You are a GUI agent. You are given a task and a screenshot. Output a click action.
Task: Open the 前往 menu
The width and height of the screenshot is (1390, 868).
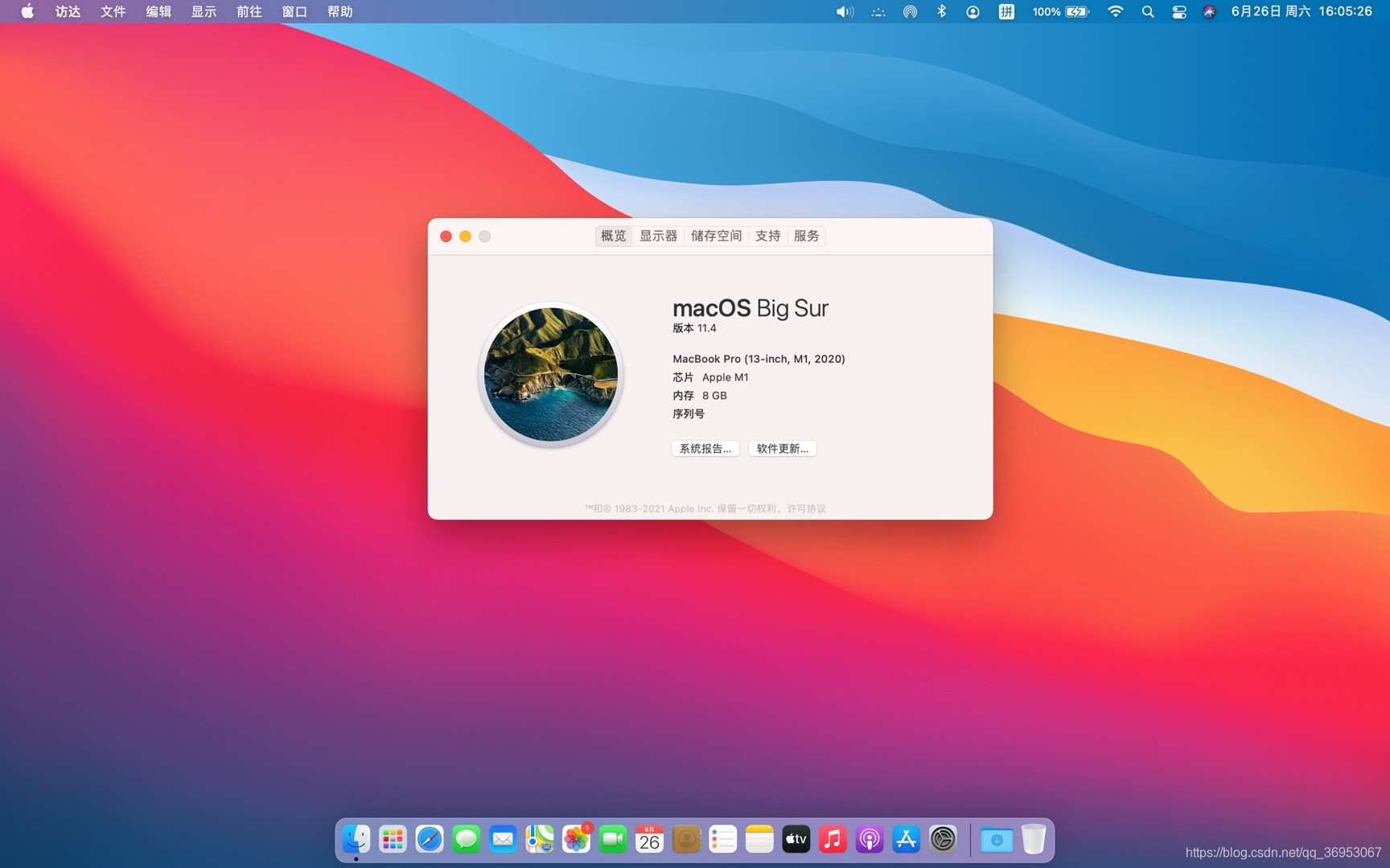tap(249, 11)
